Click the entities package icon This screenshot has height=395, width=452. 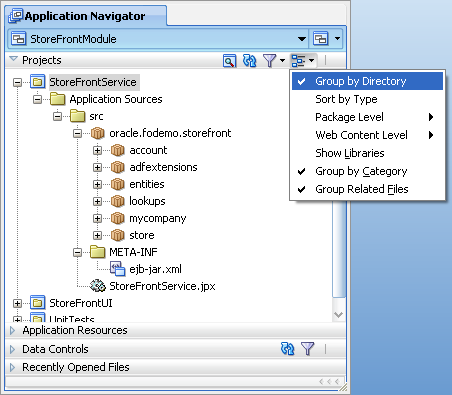click(118, 184)
